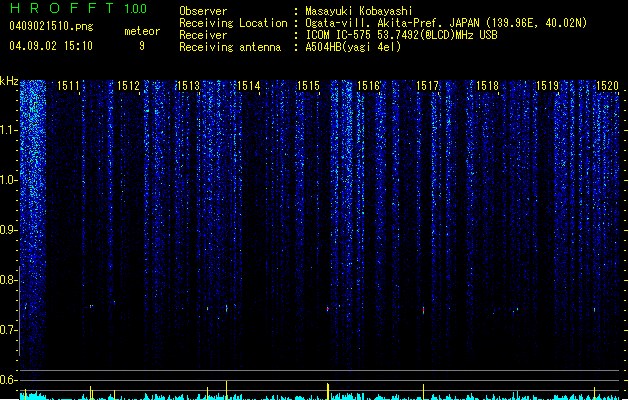This screenshot has height=400, width=629.
Task: Click the 0.9 frequency axis label
Action: 9,230
